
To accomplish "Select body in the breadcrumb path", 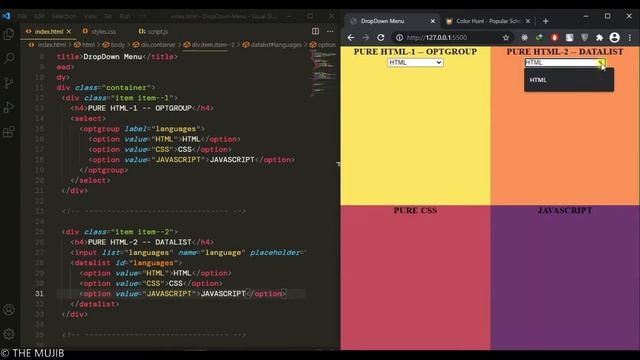I will click(x=118, y=45).
